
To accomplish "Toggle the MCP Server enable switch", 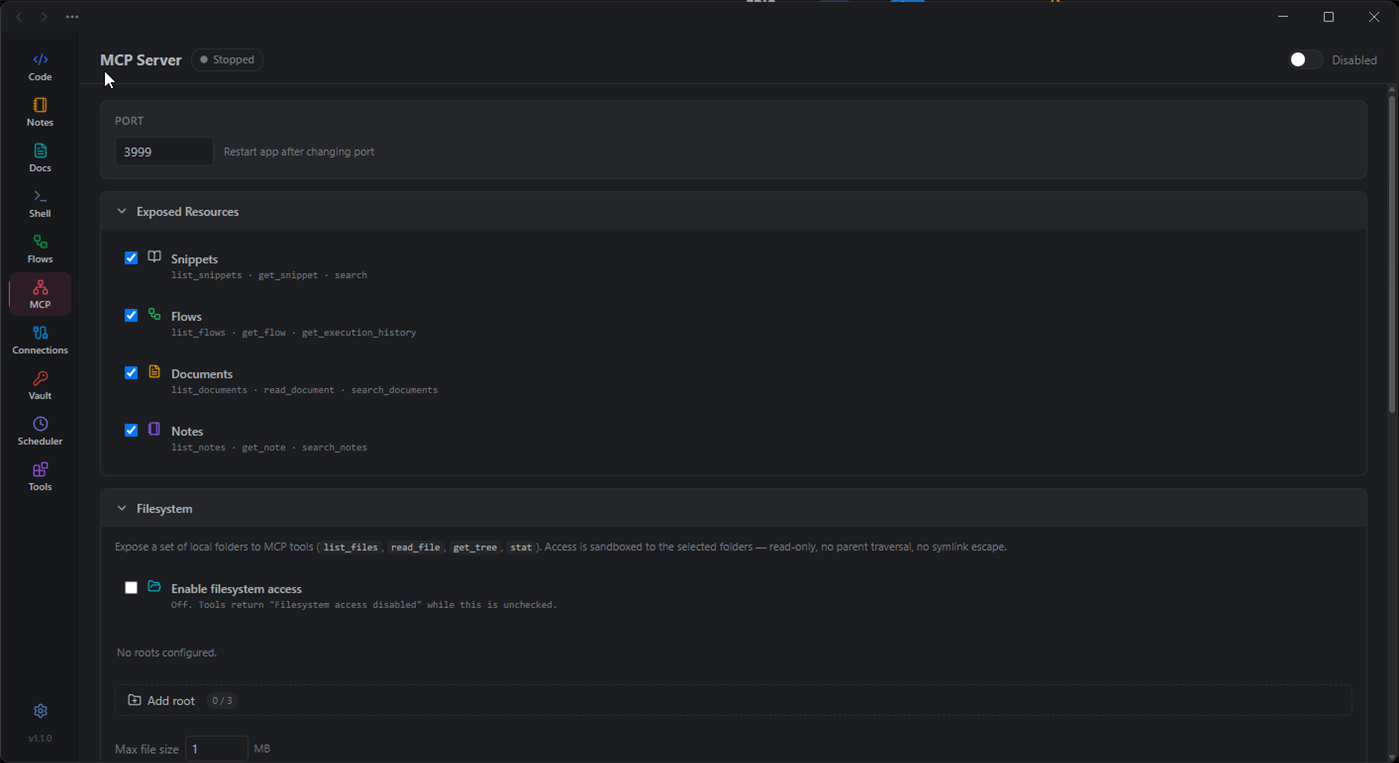I will 1306,60.
